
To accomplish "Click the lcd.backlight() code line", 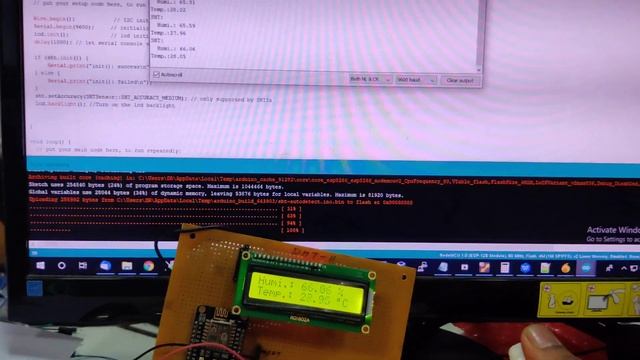I will pyautogui.click(x=105, y=105).
